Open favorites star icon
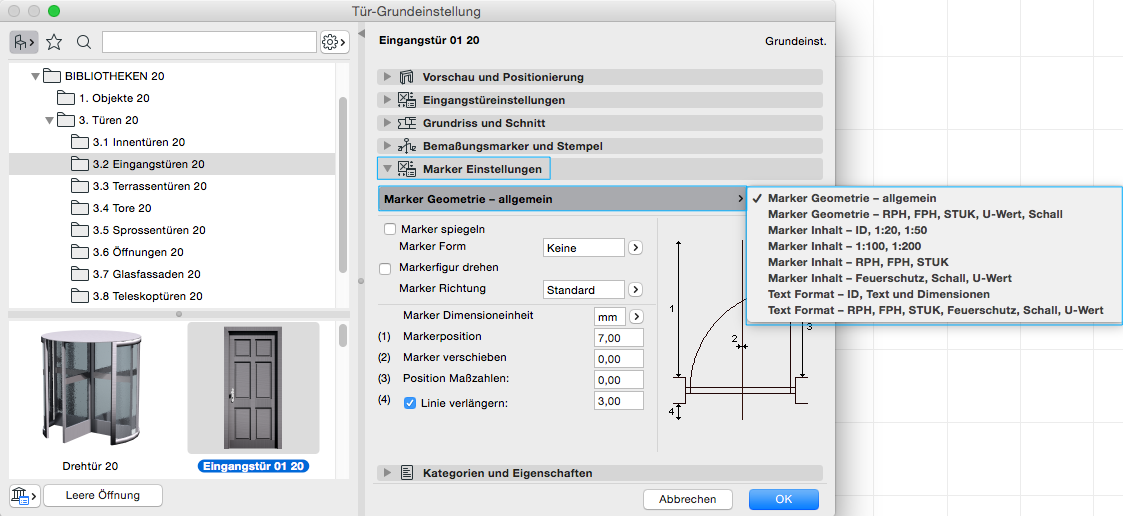Image resolution: width=1123 pixels, height=516 pixels. (54, 42)
